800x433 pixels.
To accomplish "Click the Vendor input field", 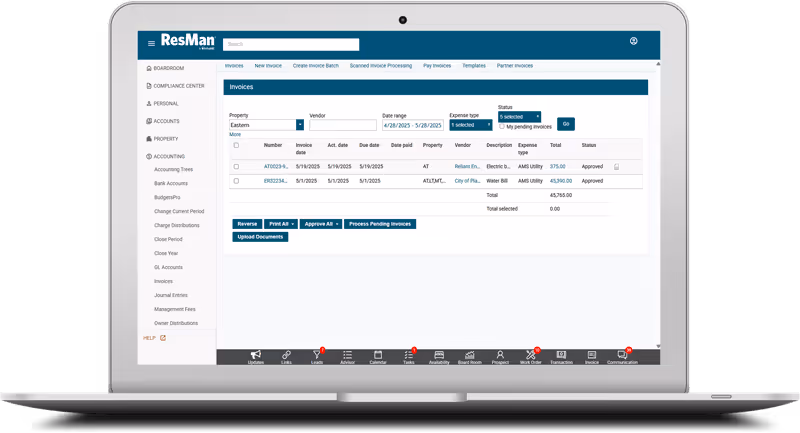I will click(343, 125).
